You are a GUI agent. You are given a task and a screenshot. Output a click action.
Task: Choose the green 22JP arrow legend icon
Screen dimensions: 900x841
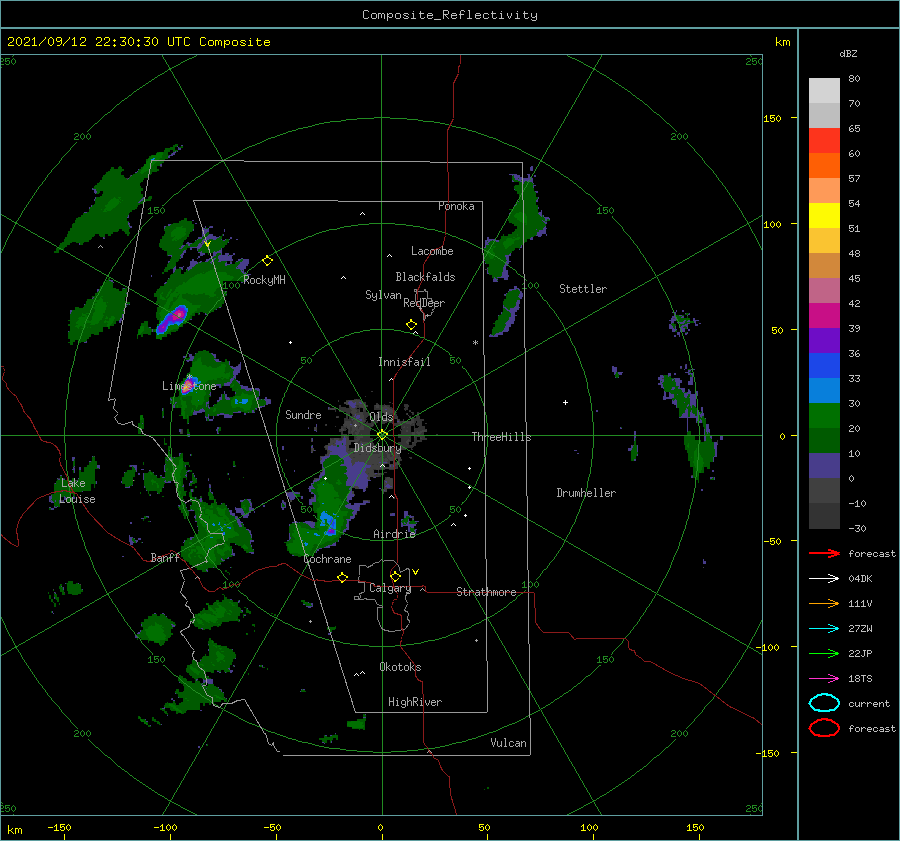(824, 653)
